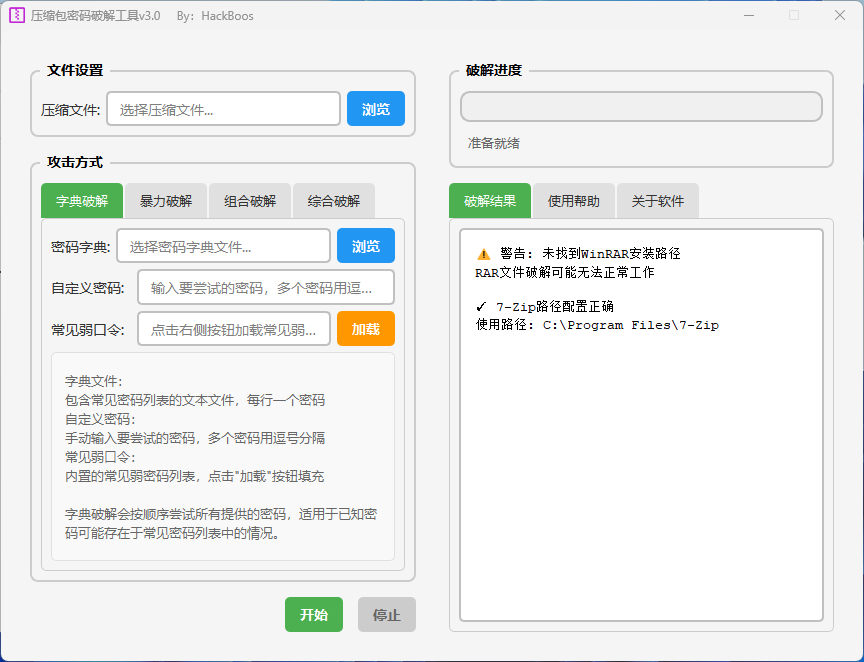Viewport: 864px width, 662px height.
Task: Open the 组合破解 attack mode tab
Action: click(x=249, y=200)
